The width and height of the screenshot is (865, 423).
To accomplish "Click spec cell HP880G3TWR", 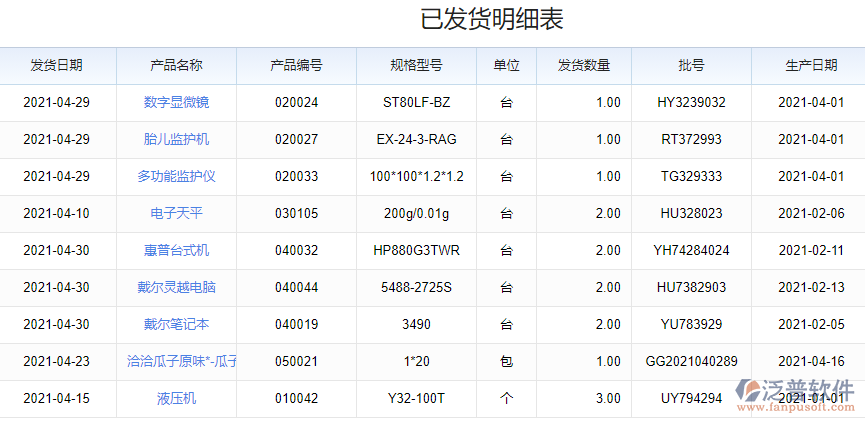I will coord(417,250).
